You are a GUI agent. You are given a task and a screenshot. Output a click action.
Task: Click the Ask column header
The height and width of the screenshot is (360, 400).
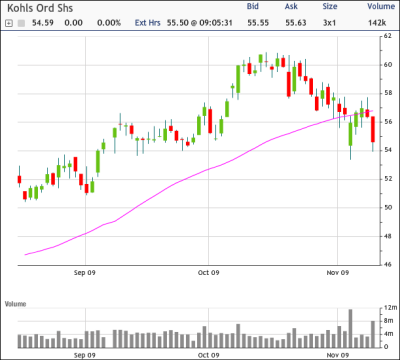291,6
